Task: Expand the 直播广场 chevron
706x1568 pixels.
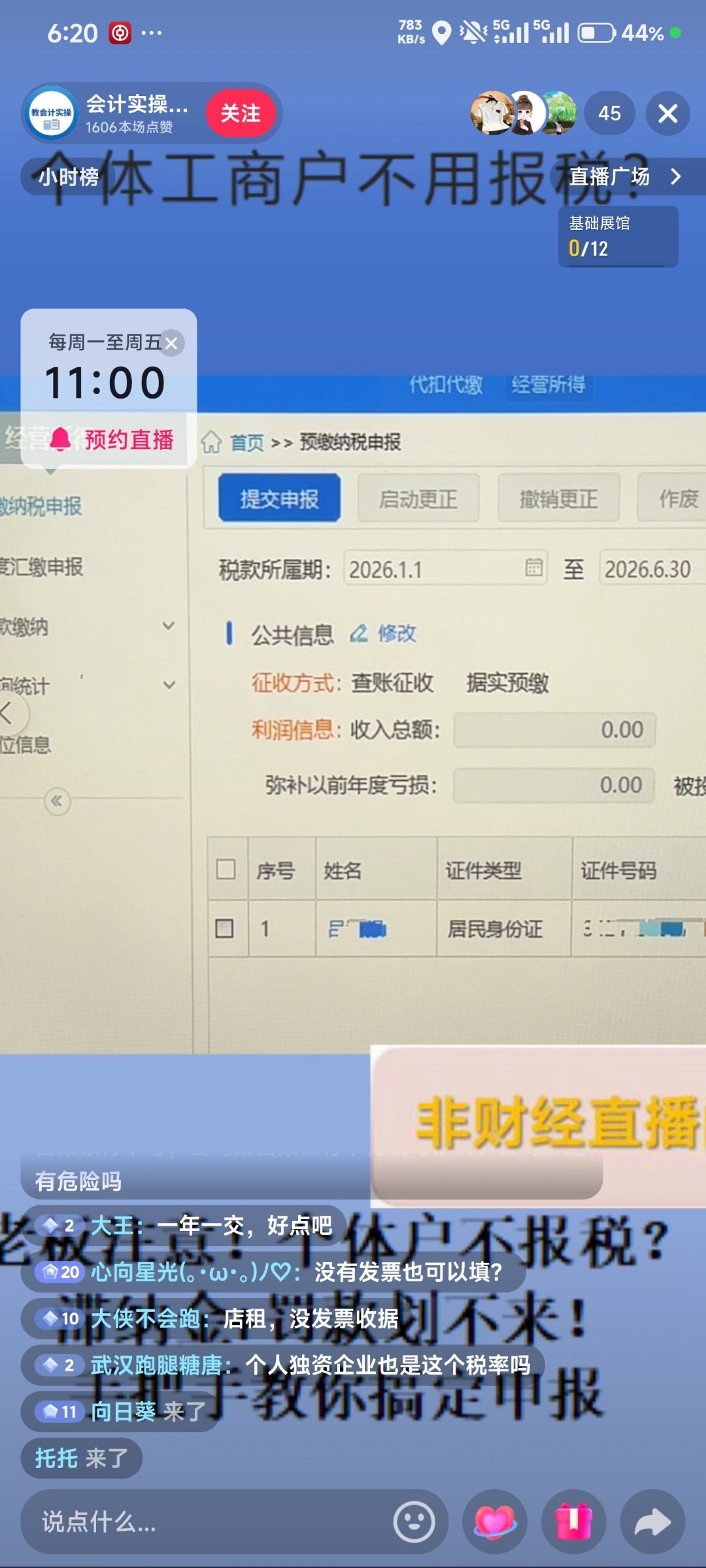Action: [x=676, y=176]
